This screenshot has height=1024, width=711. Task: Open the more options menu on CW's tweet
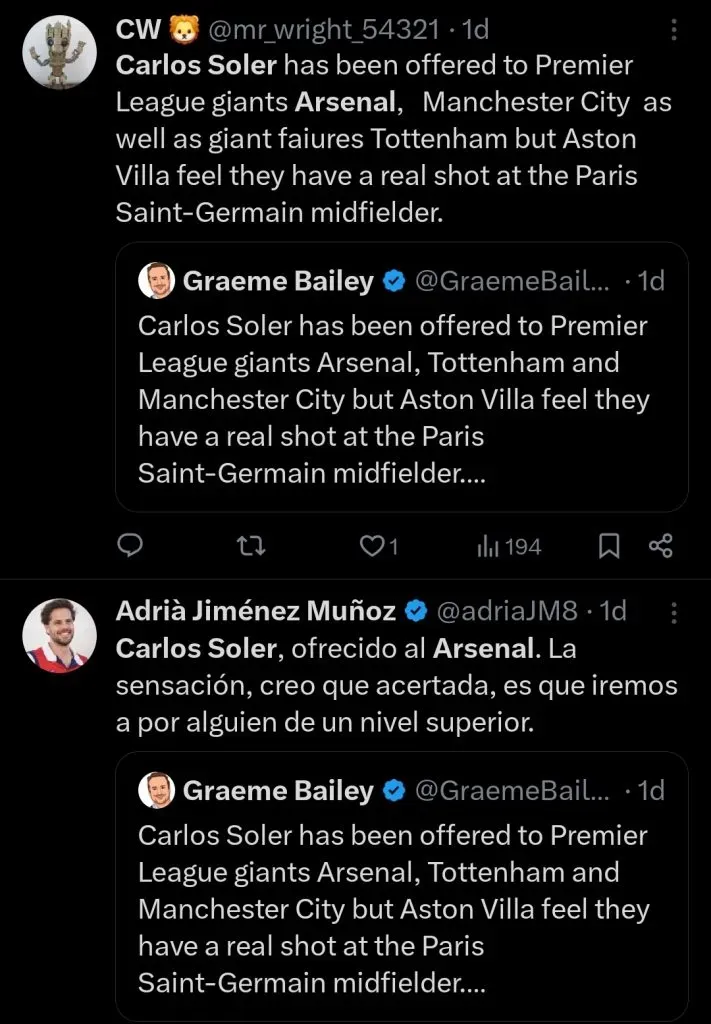tap(676, 29)
